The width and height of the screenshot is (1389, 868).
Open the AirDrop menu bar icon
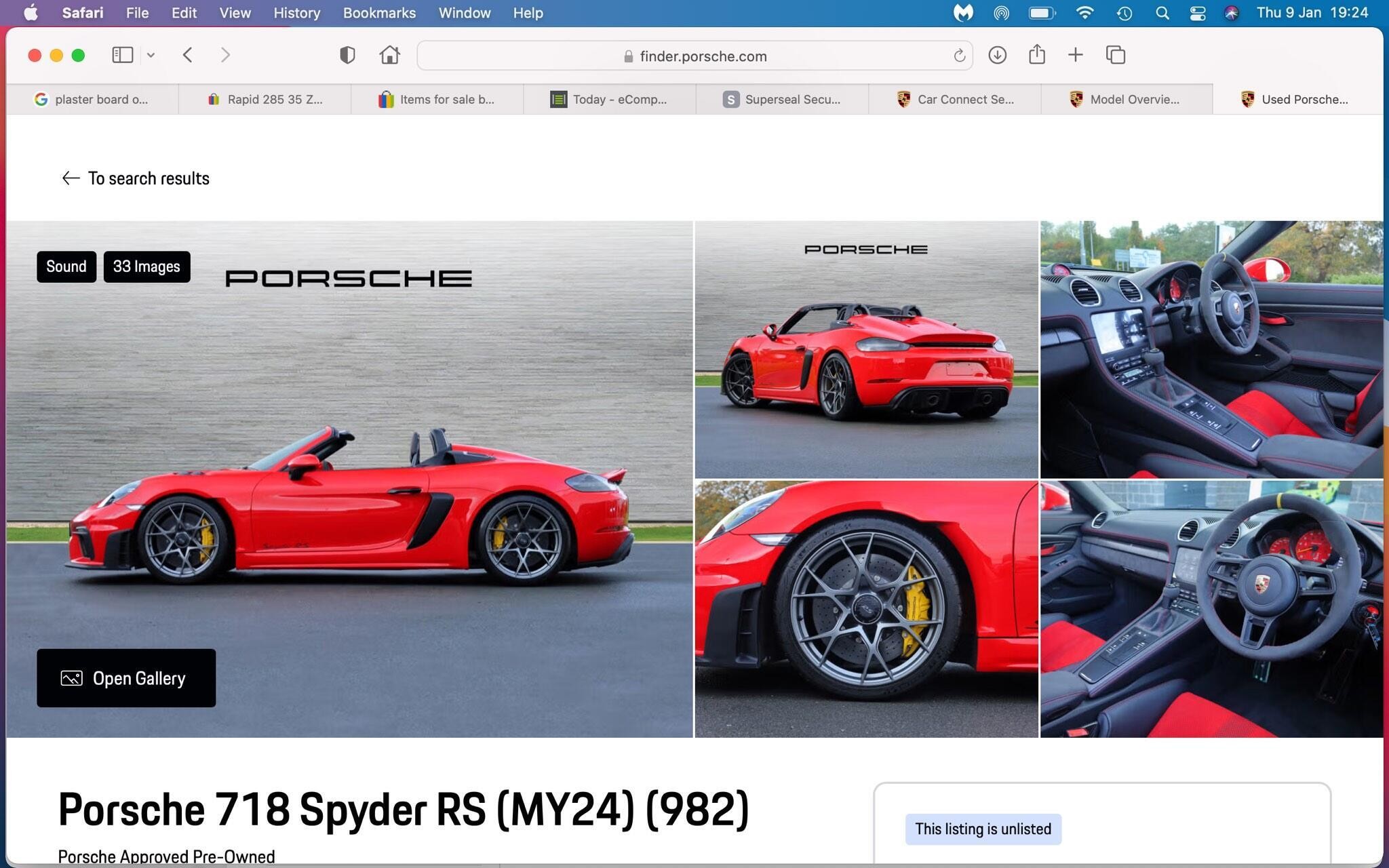click(x=1001, y=13)
